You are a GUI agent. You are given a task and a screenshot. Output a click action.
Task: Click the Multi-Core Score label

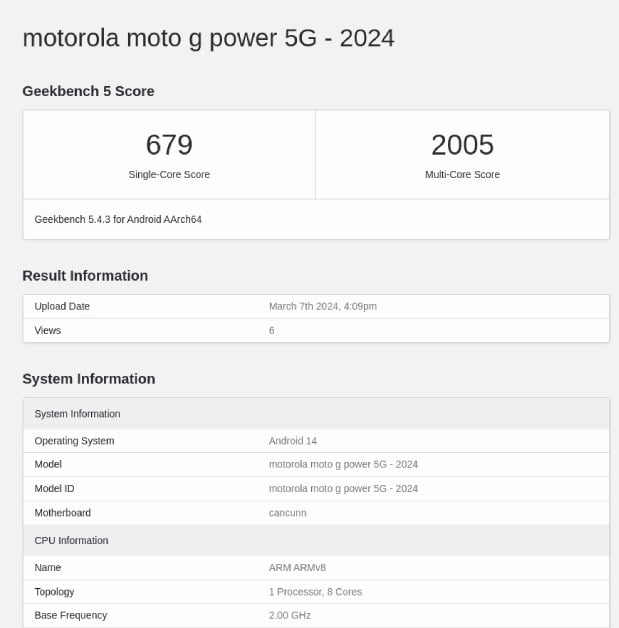(x=462, y=174)
